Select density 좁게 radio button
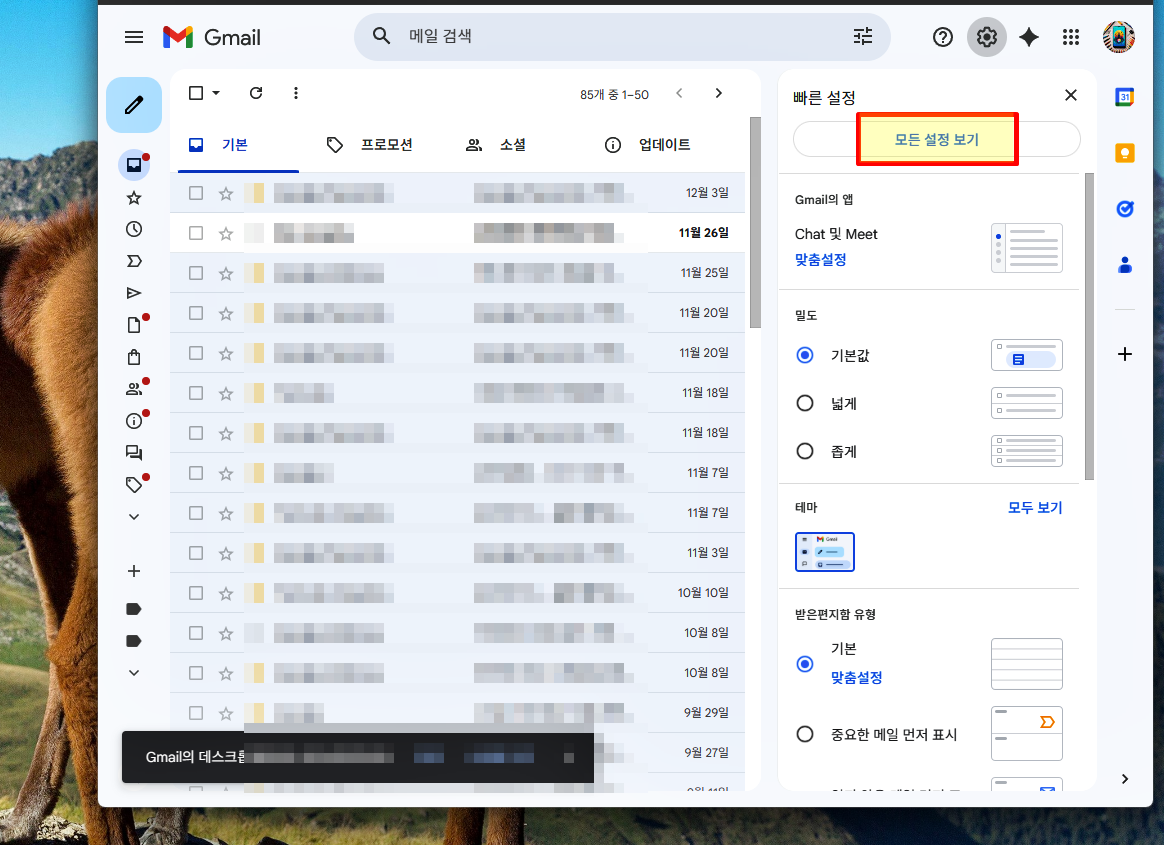This screenshot has width=1164, height=845. (x=805, y=451)
